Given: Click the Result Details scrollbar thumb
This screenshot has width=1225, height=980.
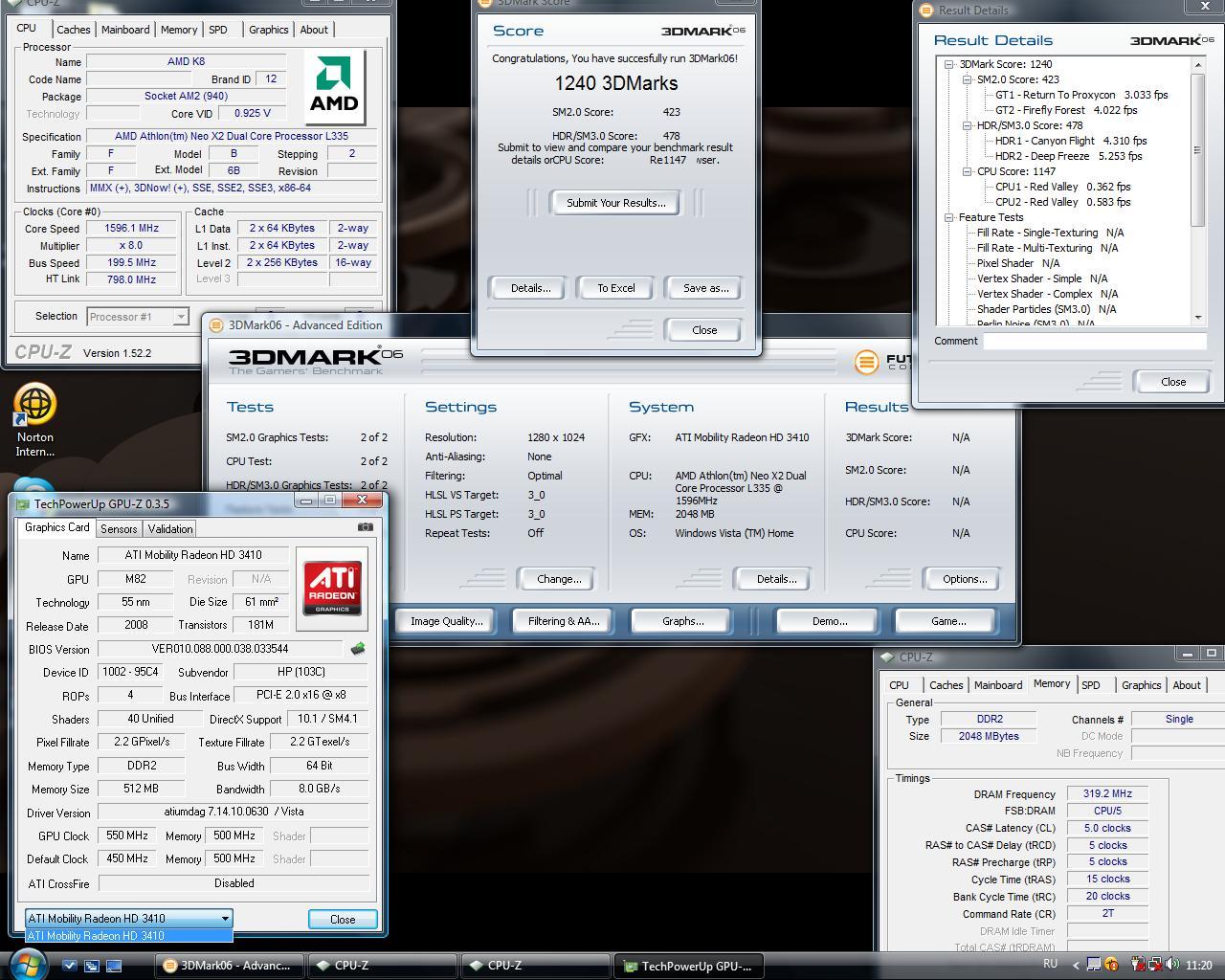Looking at the screenshot, I should click(x=1197, y=149).
